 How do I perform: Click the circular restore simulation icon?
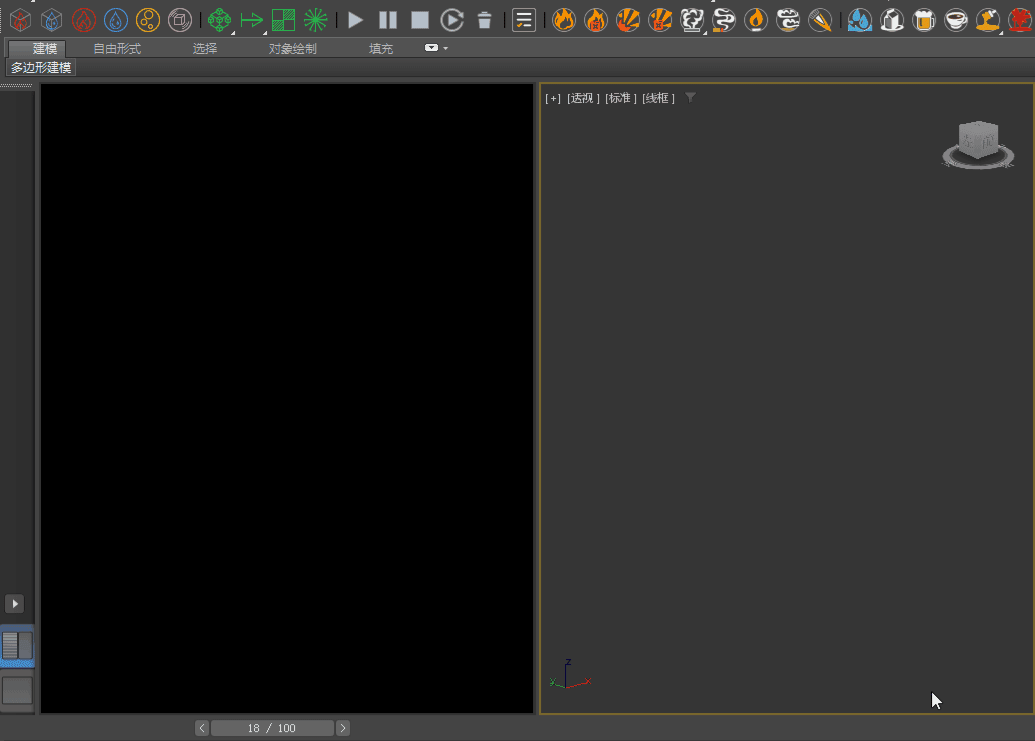(x=452, y=20)
